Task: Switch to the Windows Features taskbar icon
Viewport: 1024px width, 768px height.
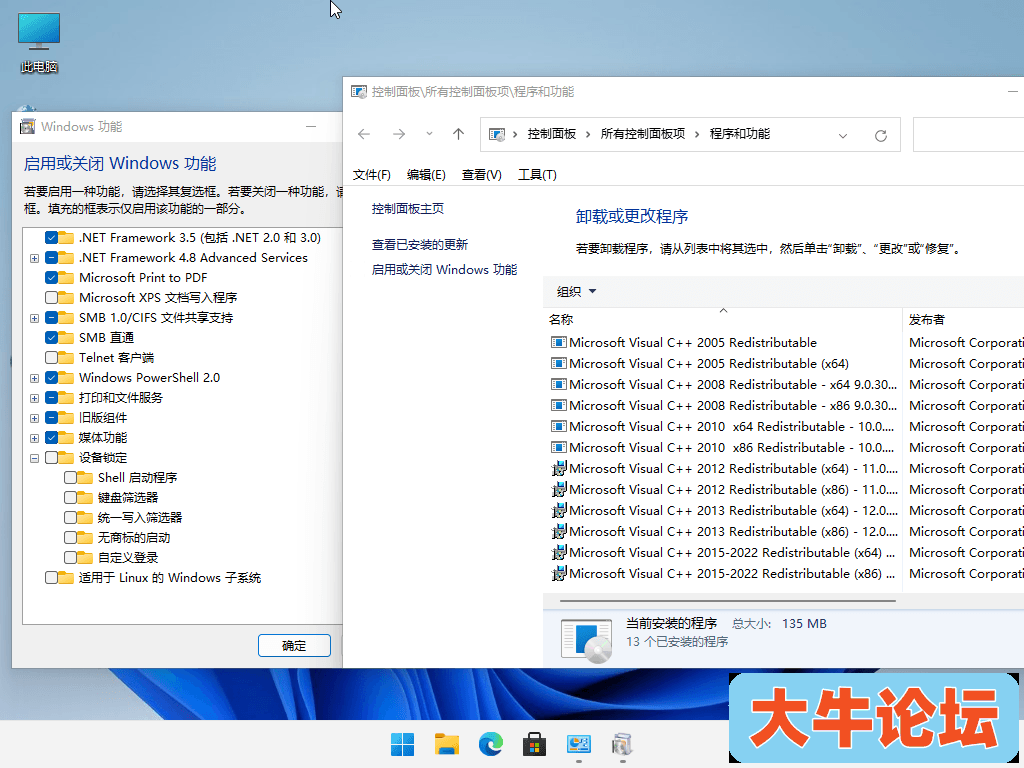Action: click(622, 744)
